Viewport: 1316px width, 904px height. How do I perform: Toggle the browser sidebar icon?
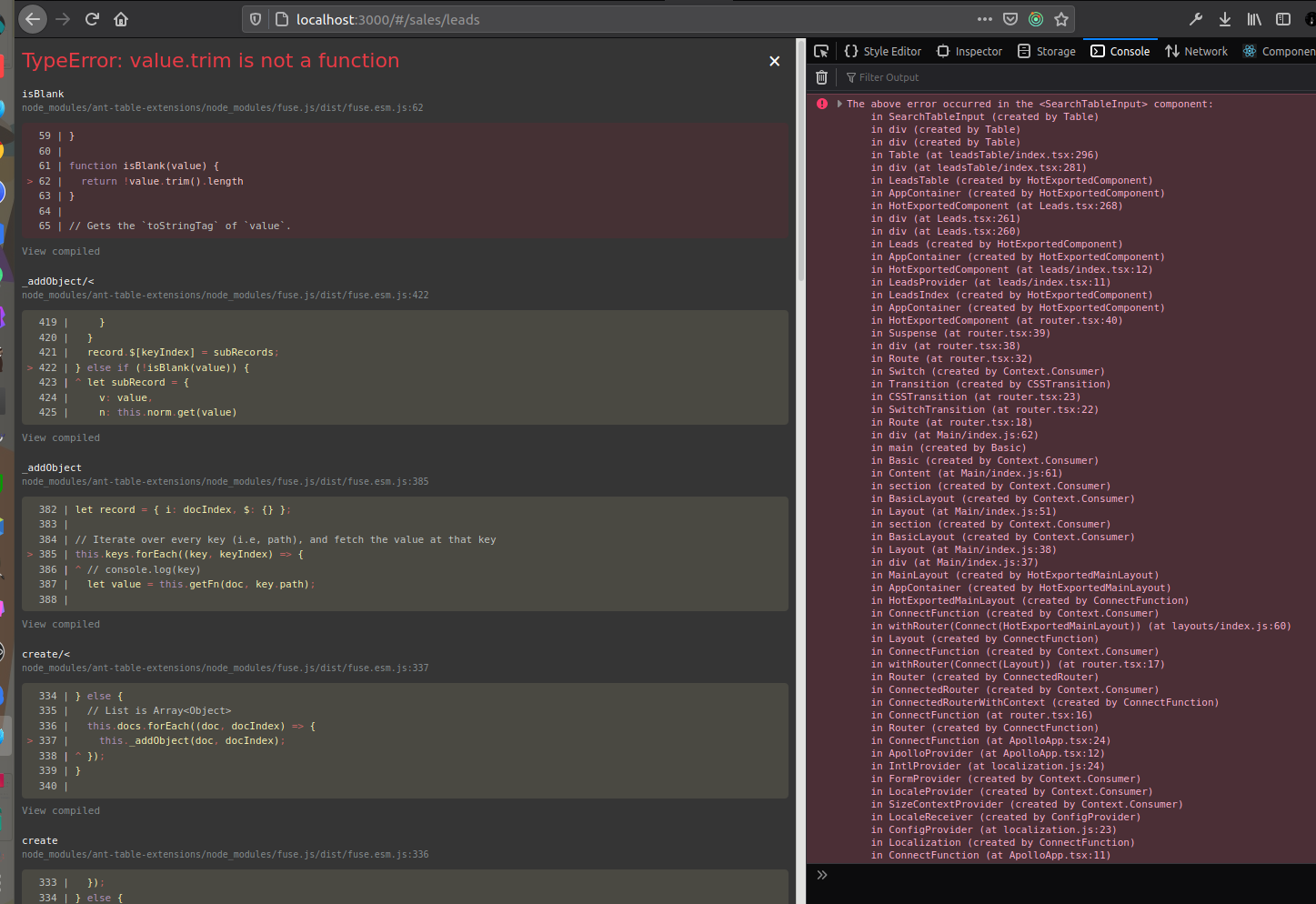(x=1283, y=19)
